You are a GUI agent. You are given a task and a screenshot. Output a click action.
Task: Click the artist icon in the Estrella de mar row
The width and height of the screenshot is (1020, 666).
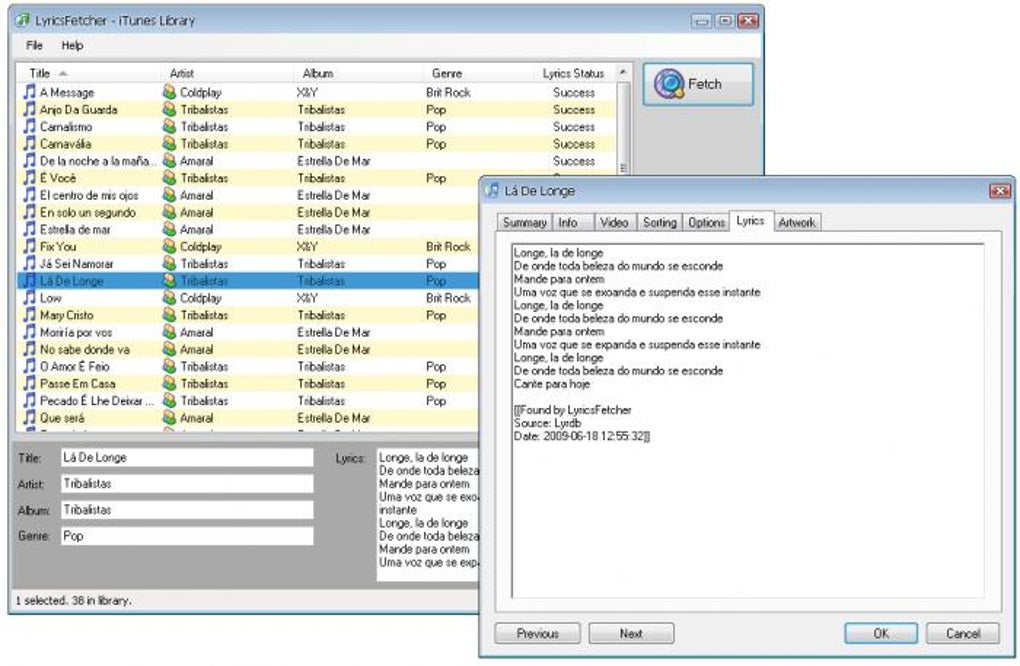point(169,229)
